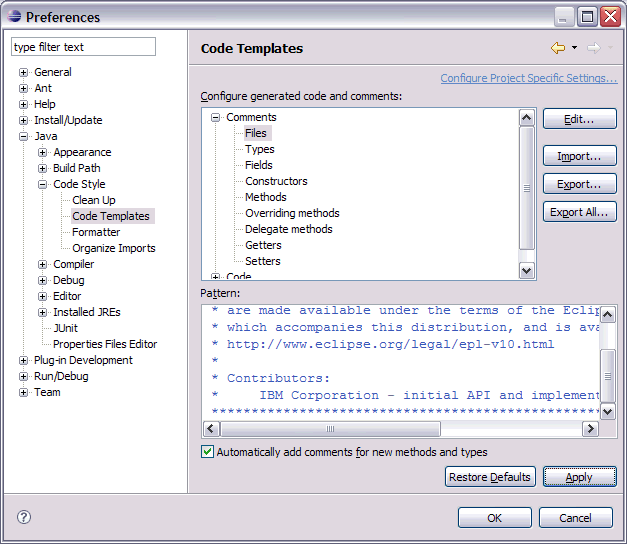Open Configure Project Specific Settings link
The height and width of the screenshot is (544, 627).
[x=529, y=78]
